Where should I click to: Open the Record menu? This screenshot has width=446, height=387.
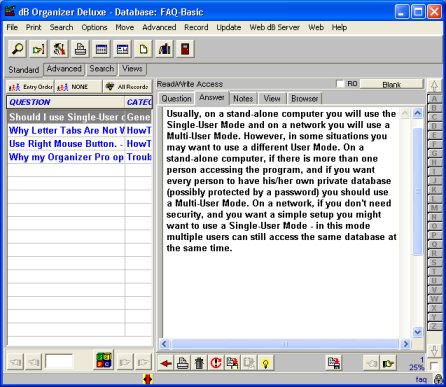point(196,27)
